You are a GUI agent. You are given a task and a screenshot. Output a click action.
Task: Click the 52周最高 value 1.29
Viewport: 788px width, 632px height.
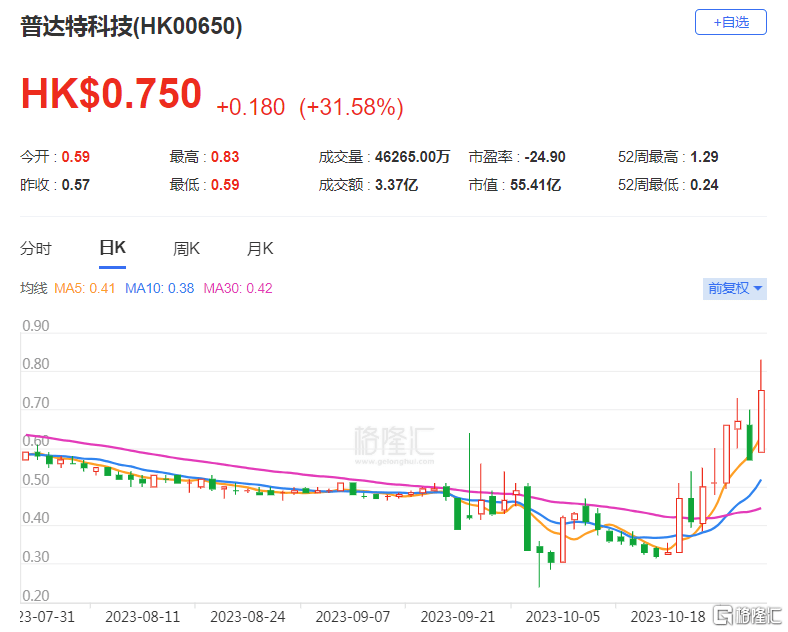[x=704, y=157]
